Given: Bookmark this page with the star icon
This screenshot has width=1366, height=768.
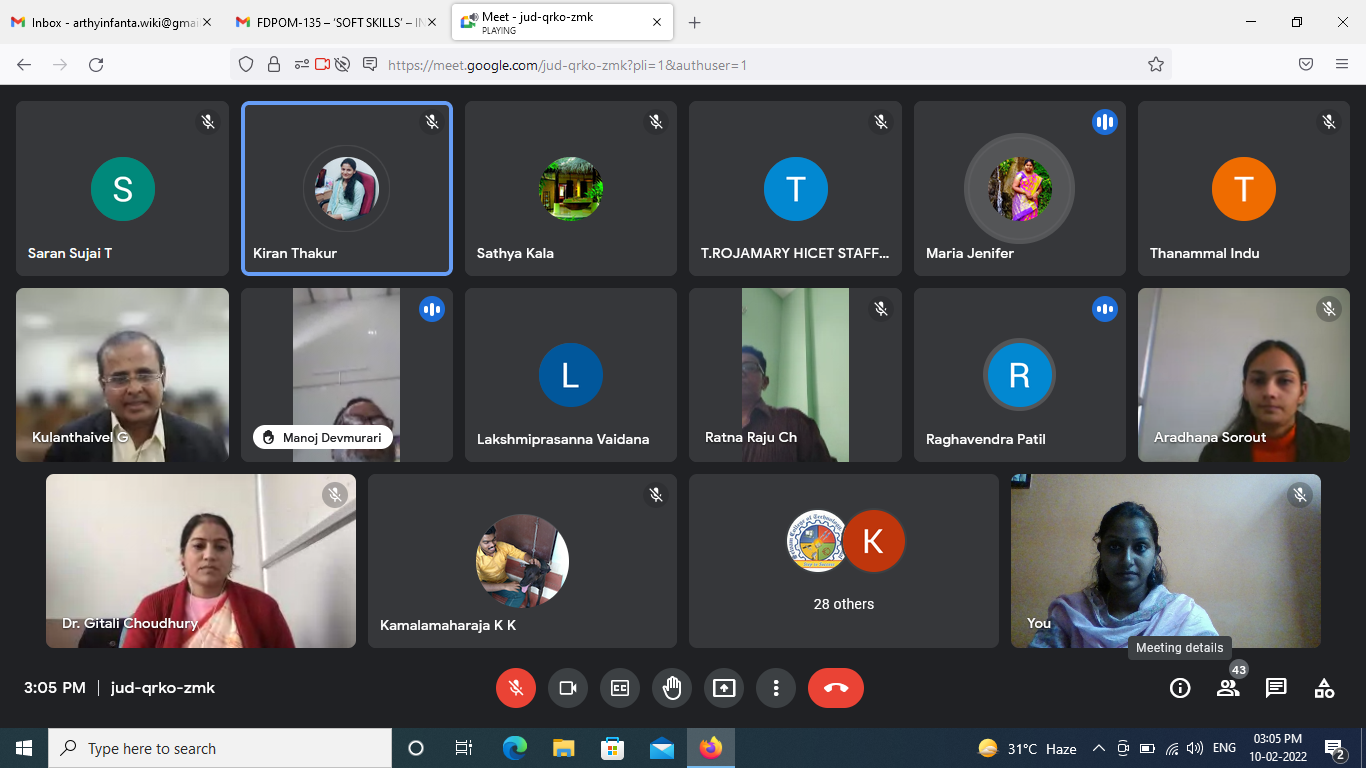Looking at the screenshot, I should click(x=1156, y=64).
